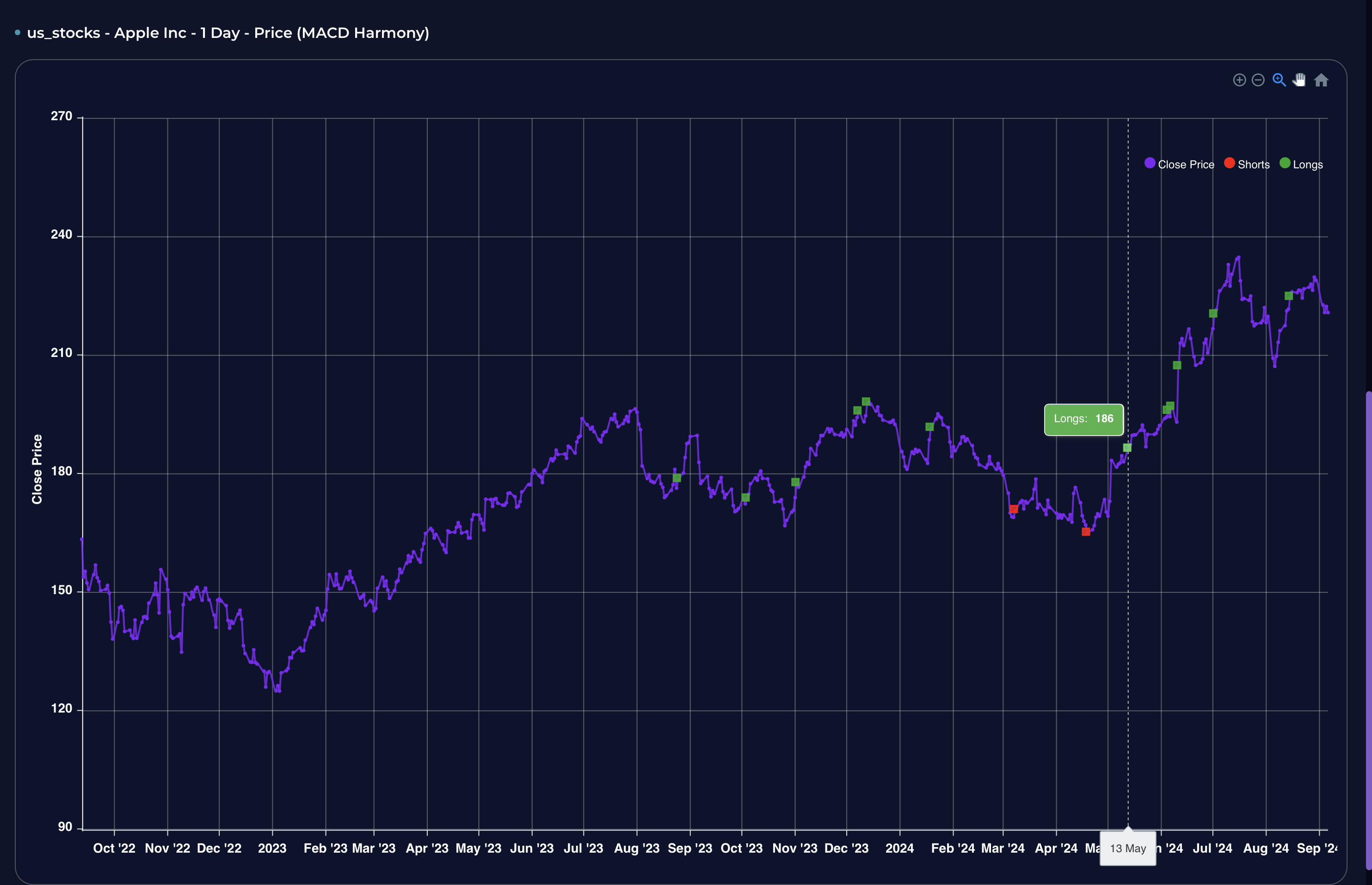This screenshot has width=1372, height=885.
Task: Click the 'Apr '23' x-axis label
Action: click(427, 848)
